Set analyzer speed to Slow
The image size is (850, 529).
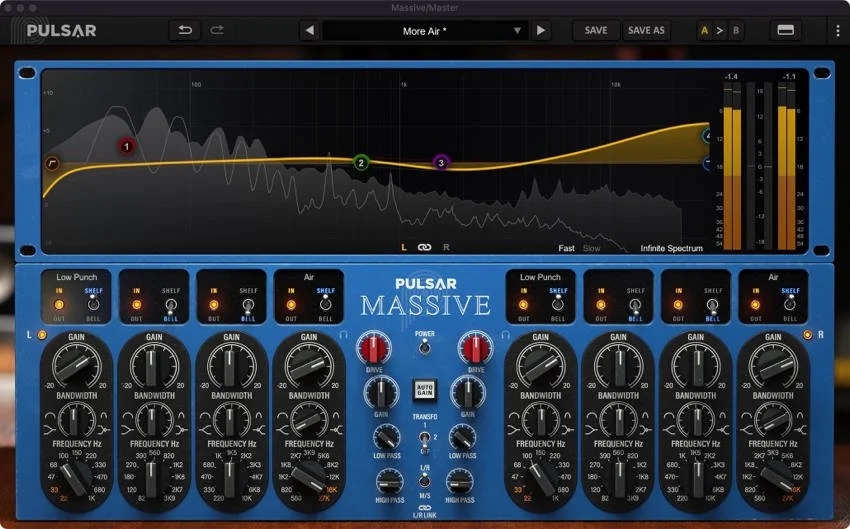(x=591, y=248)
